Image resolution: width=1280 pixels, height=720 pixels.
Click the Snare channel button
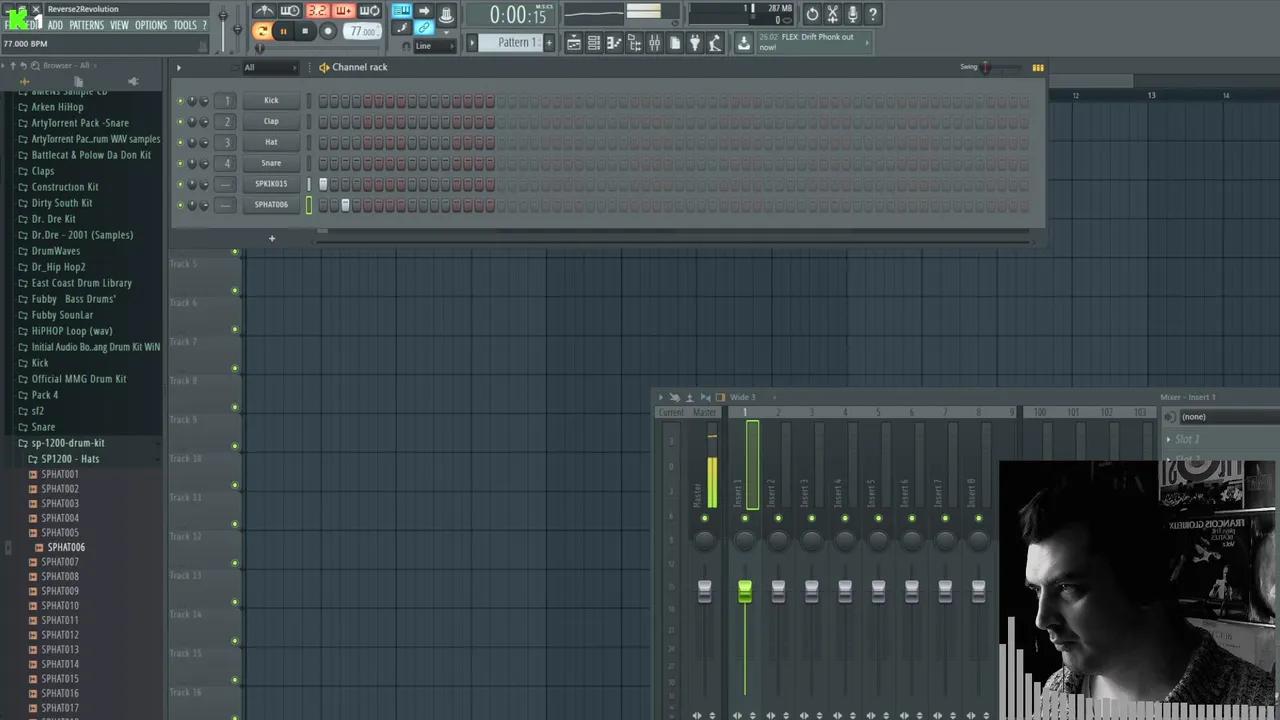271,163
